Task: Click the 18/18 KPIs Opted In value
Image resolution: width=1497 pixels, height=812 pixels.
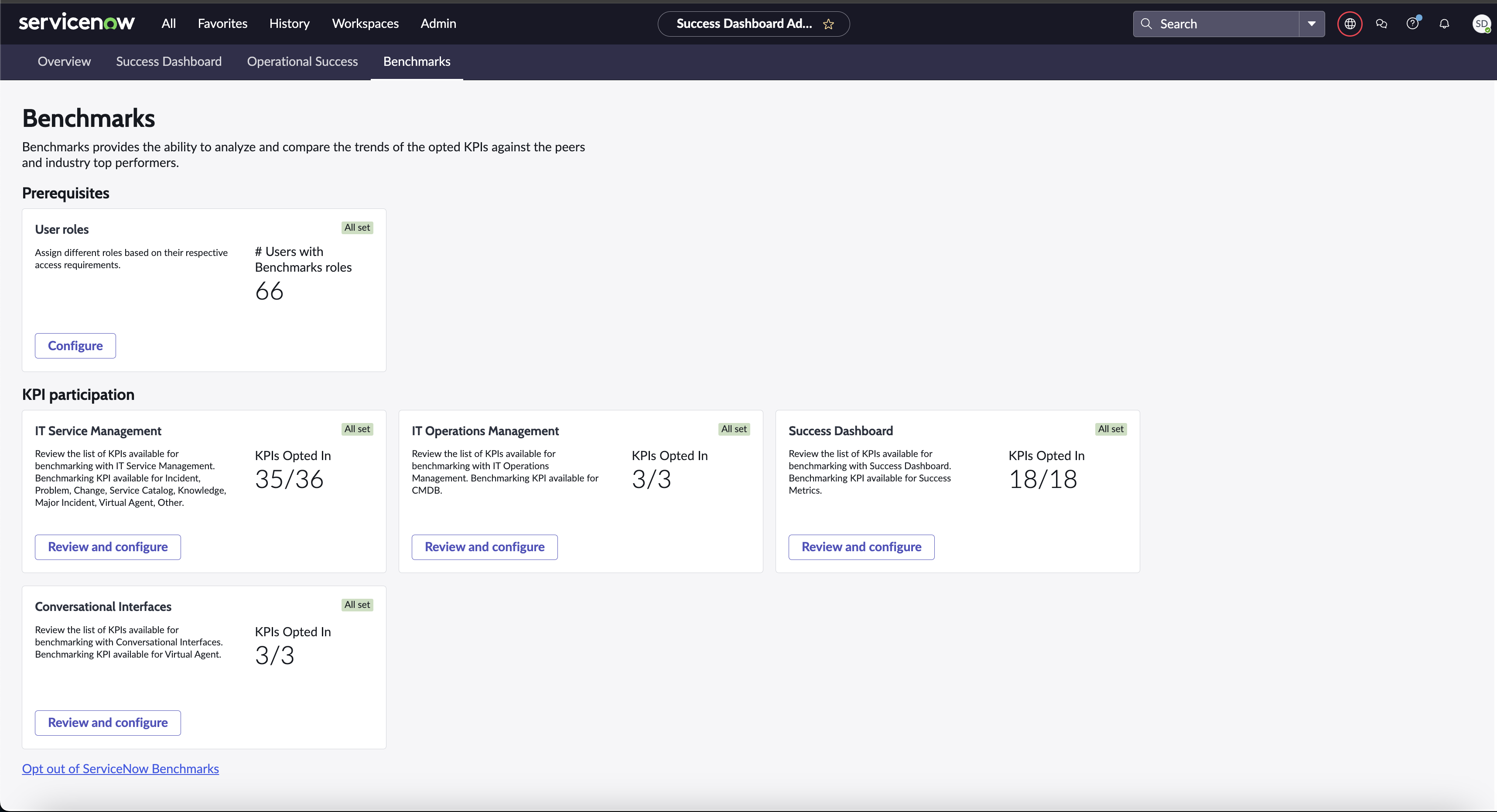Action: click(1042, 480)
